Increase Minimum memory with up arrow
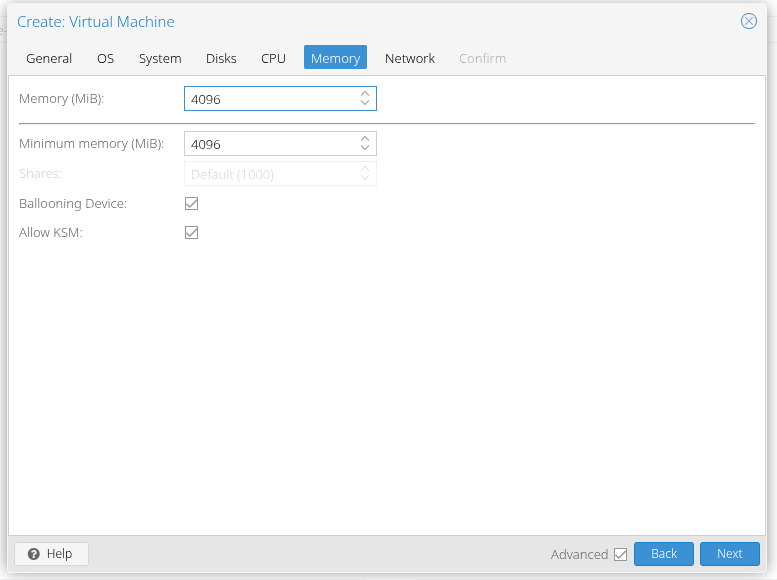Viewport: 777px width, 580px height. (365, 138)
